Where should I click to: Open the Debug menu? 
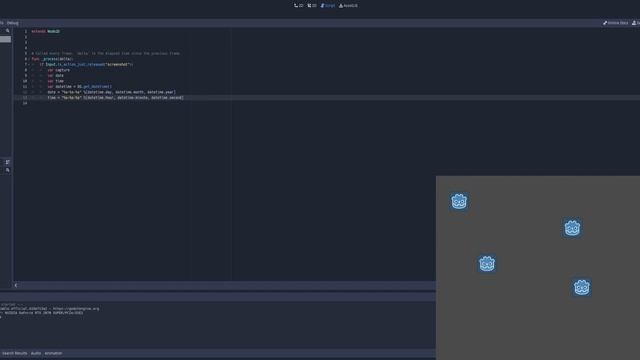13,23
